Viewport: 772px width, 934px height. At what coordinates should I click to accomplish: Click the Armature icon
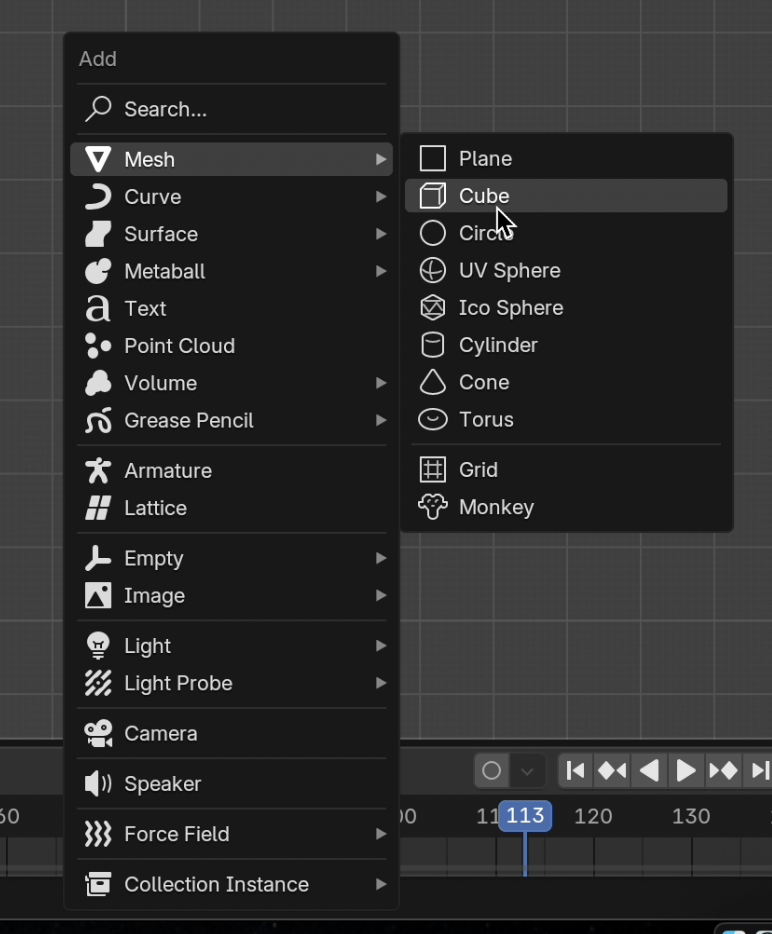click(98, 471)
